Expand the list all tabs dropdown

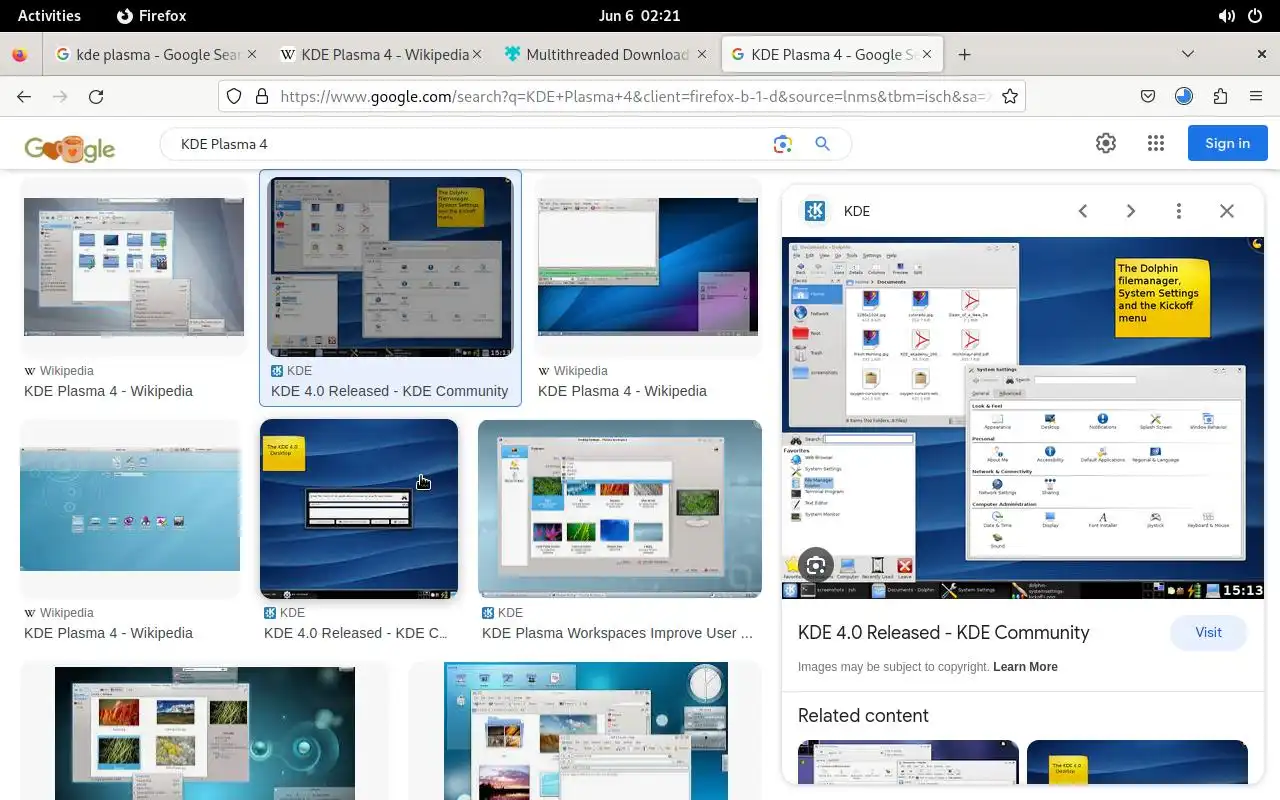[1188, 54]
